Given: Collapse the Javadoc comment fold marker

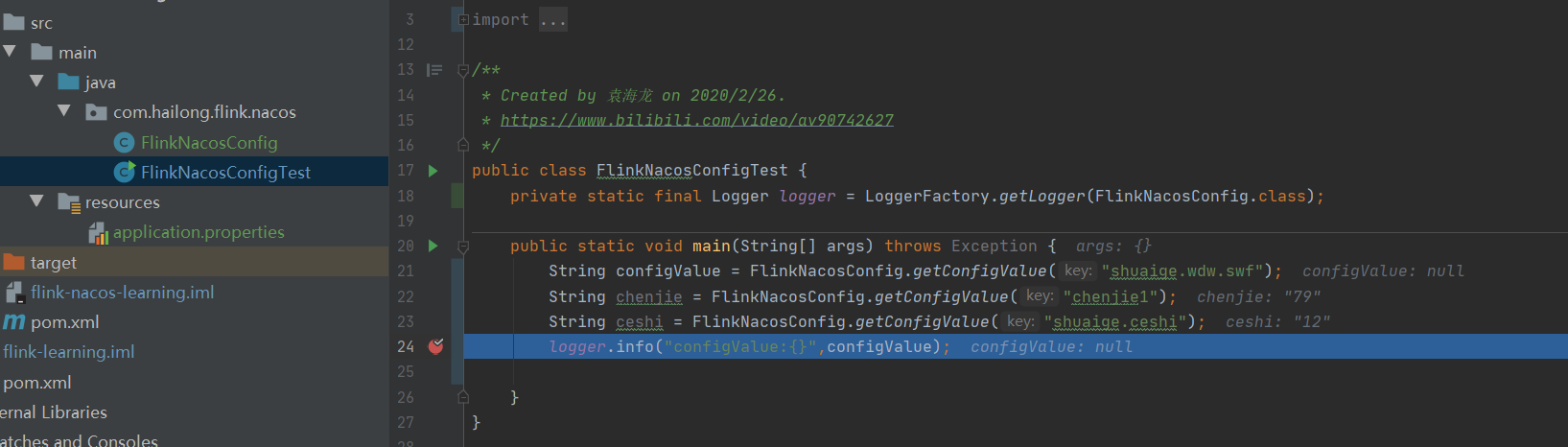Looking at the screenshot, I should [x=463, y=70].
